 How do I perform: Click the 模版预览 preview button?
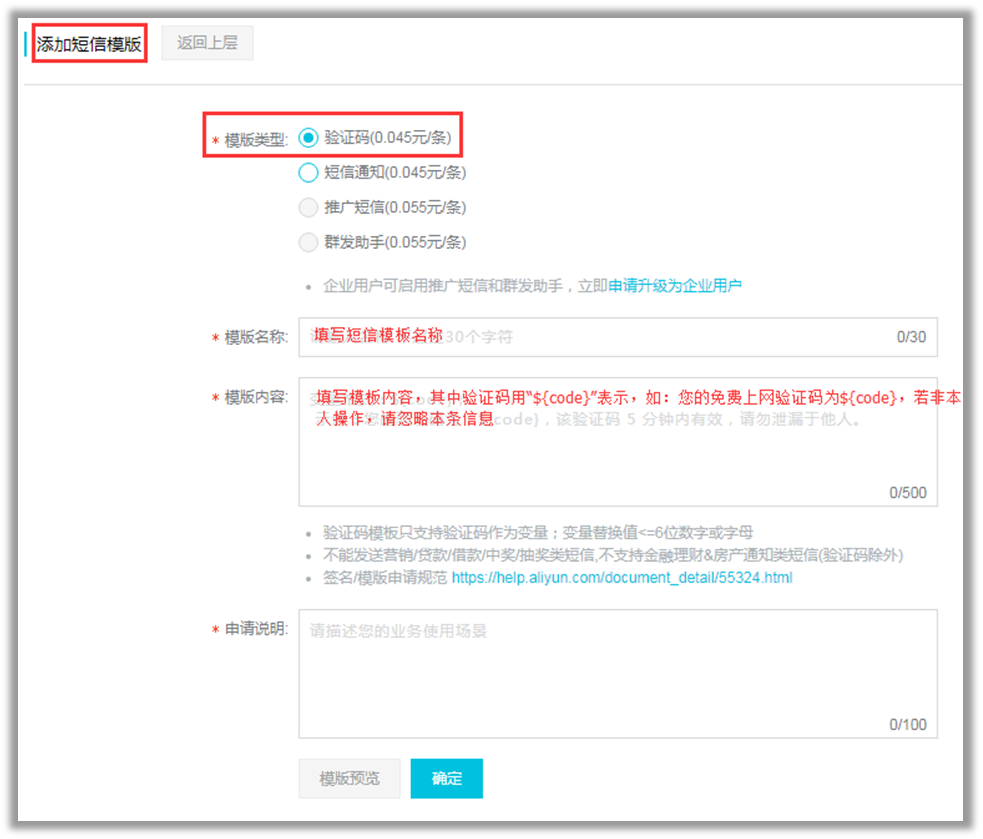click(x=348, y=778)
